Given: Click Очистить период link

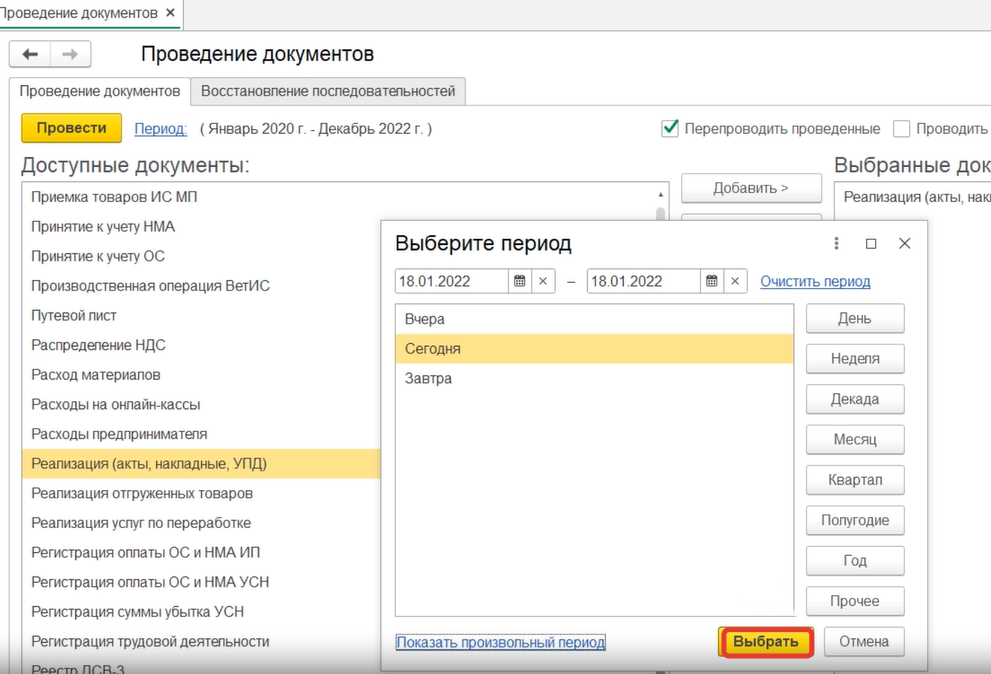Looking at the screenshot, I should tap(815, 282).
